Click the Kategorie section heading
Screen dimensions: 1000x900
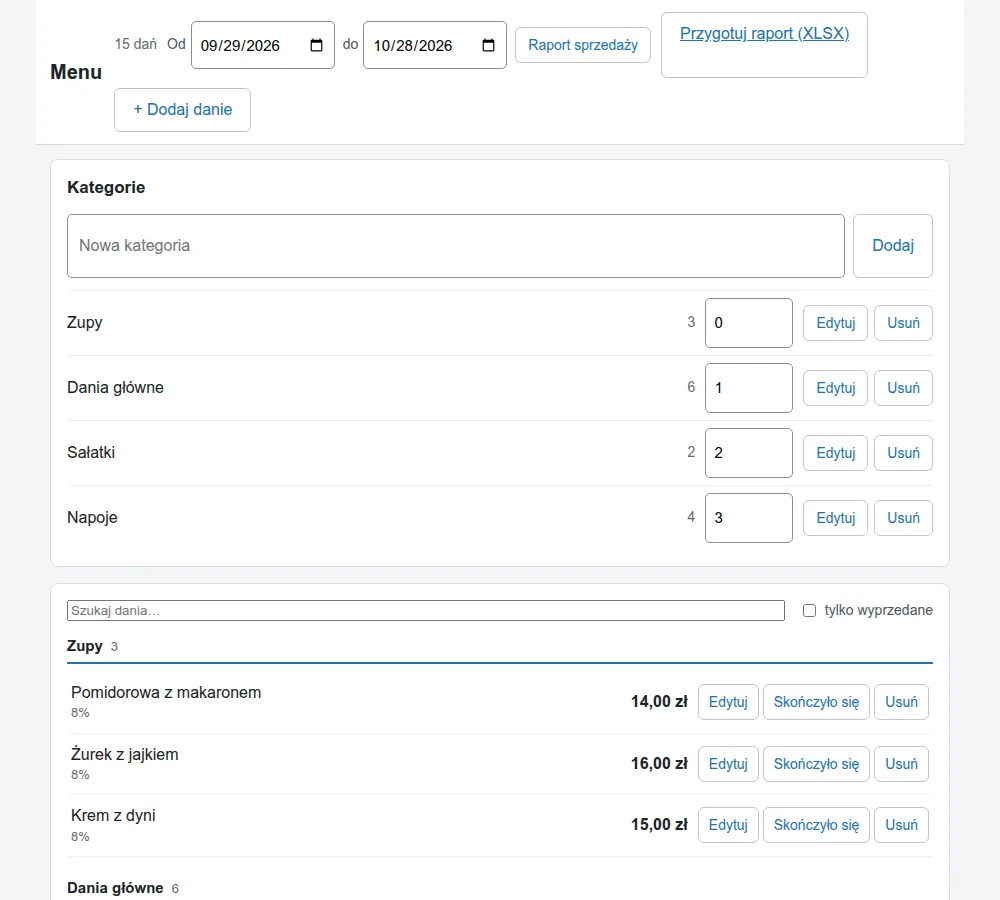tap(106, 188)
